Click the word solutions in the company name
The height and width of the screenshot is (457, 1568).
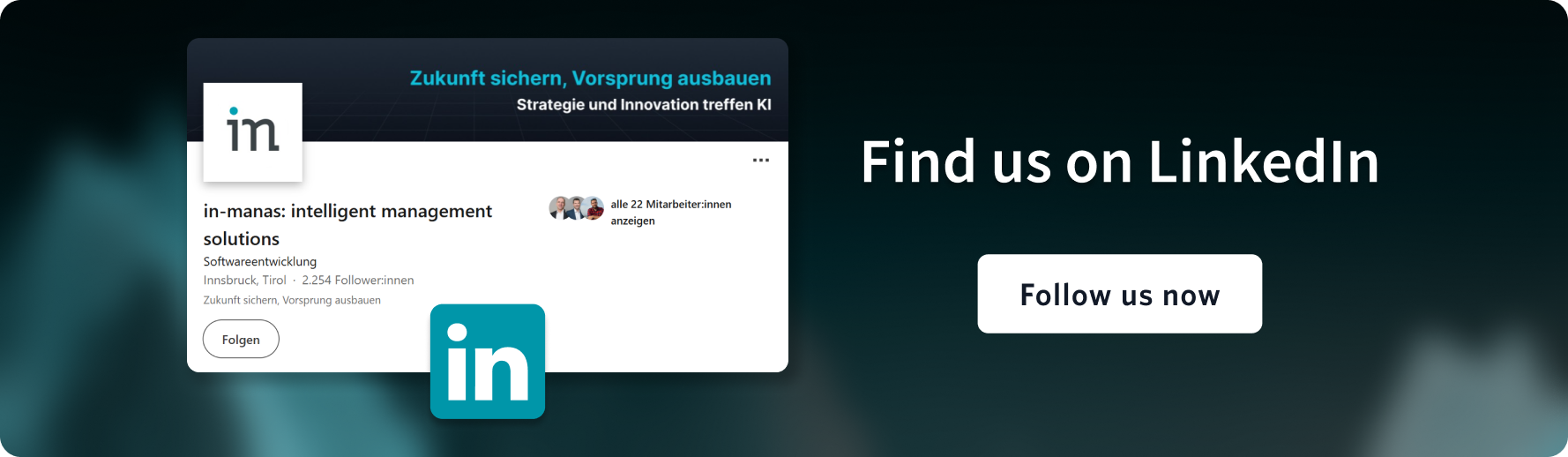(242, 239)
